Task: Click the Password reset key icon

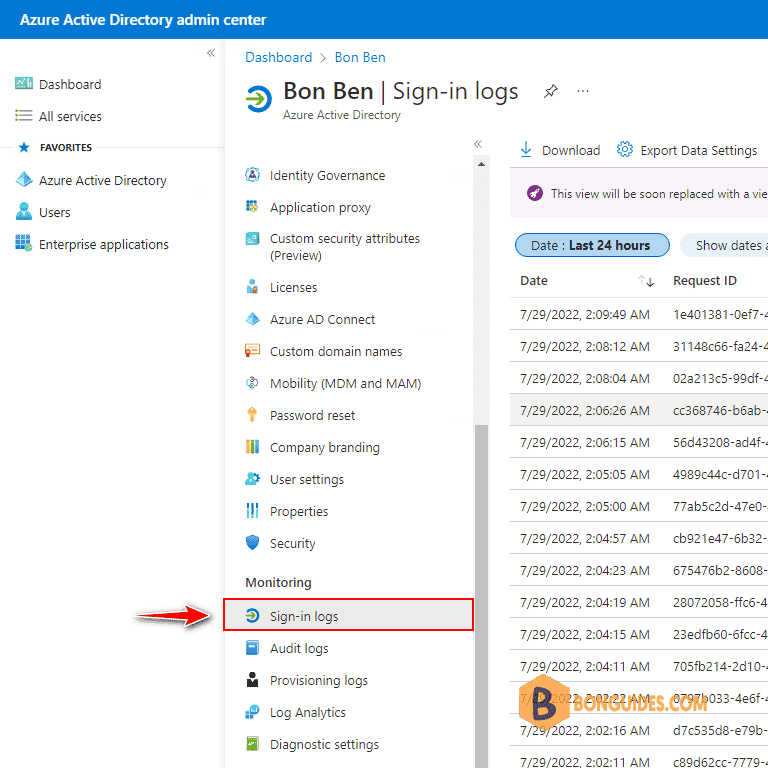Action: (252, 414)
